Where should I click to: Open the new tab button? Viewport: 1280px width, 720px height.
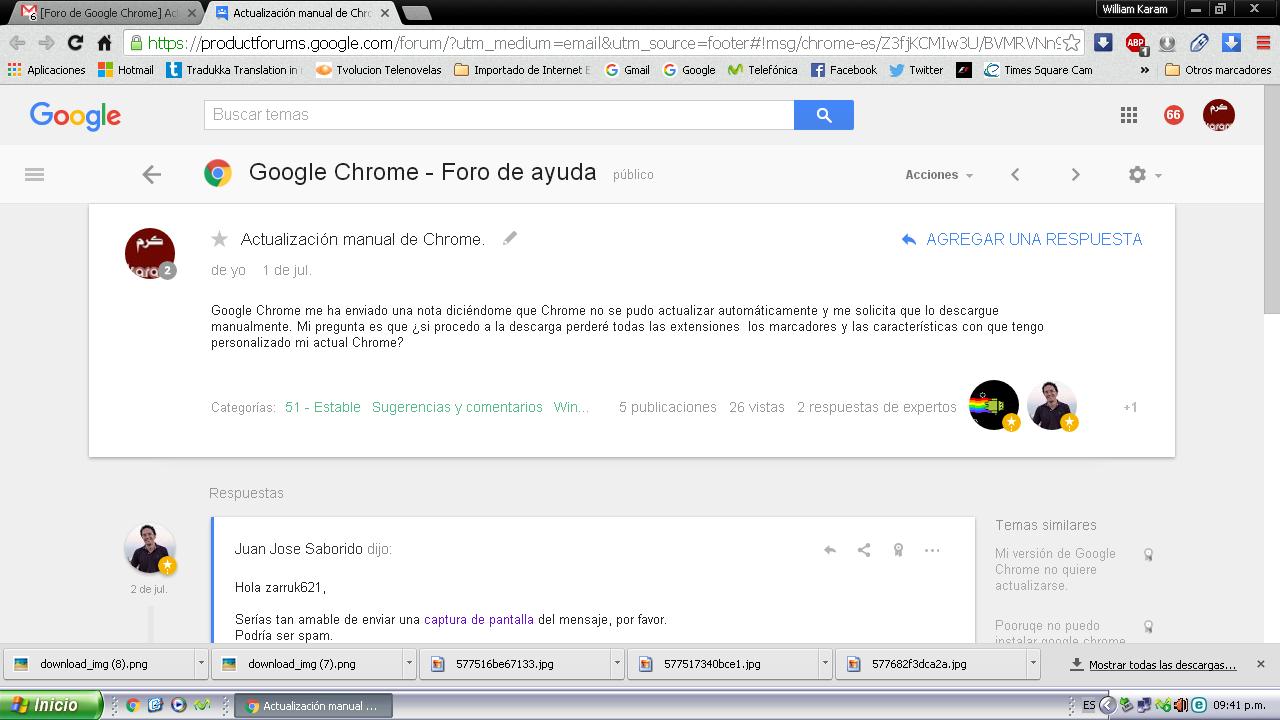pos(416,13)
